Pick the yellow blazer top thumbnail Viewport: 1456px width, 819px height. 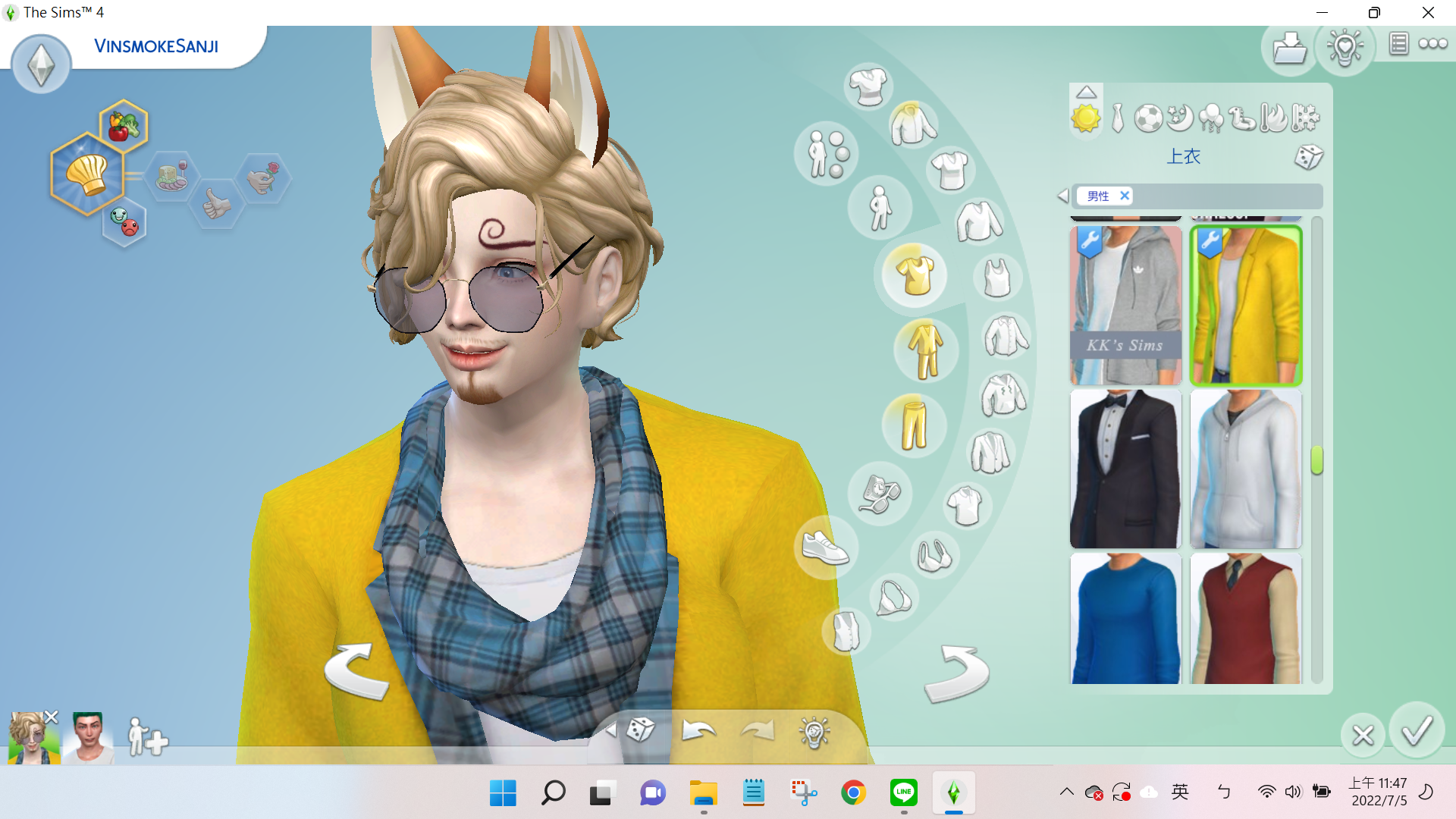[x=1246, y=305]
